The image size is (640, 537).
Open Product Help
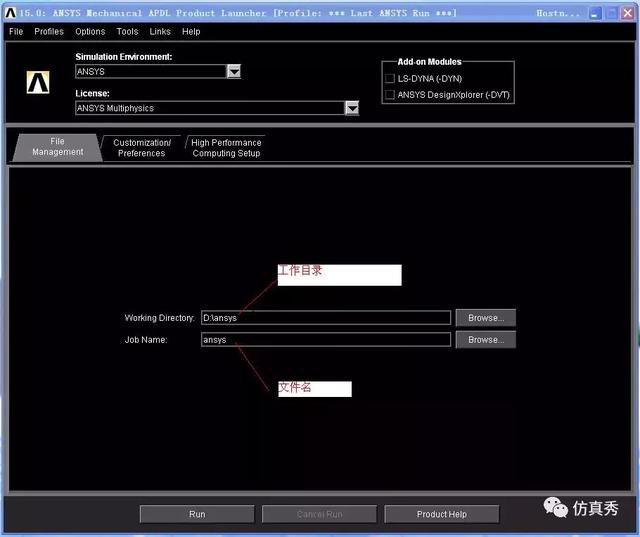point(442,514)
